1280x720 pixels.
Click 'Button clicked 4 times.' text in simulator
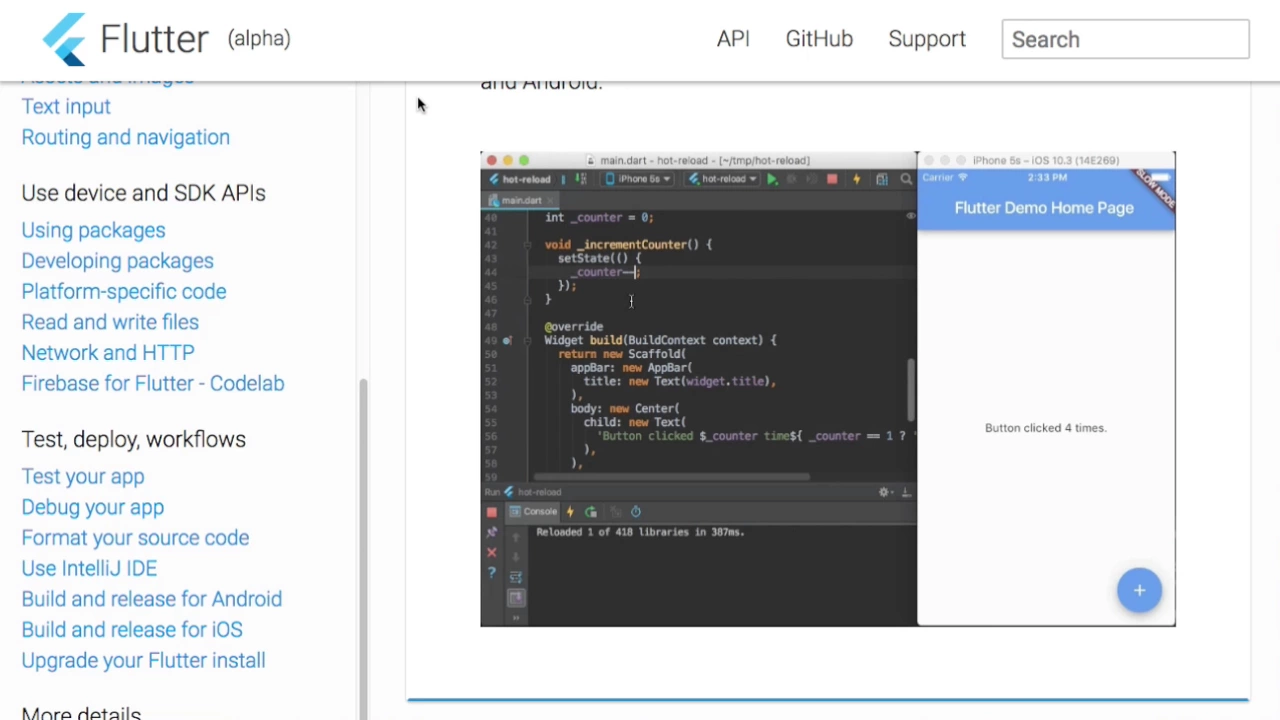[1045, 428]
